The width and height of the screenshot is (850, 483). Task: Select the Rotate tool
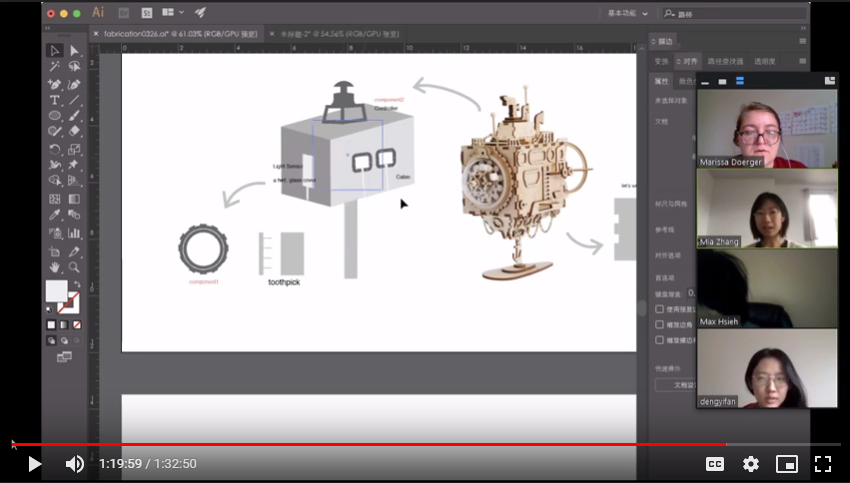(54, 149)
